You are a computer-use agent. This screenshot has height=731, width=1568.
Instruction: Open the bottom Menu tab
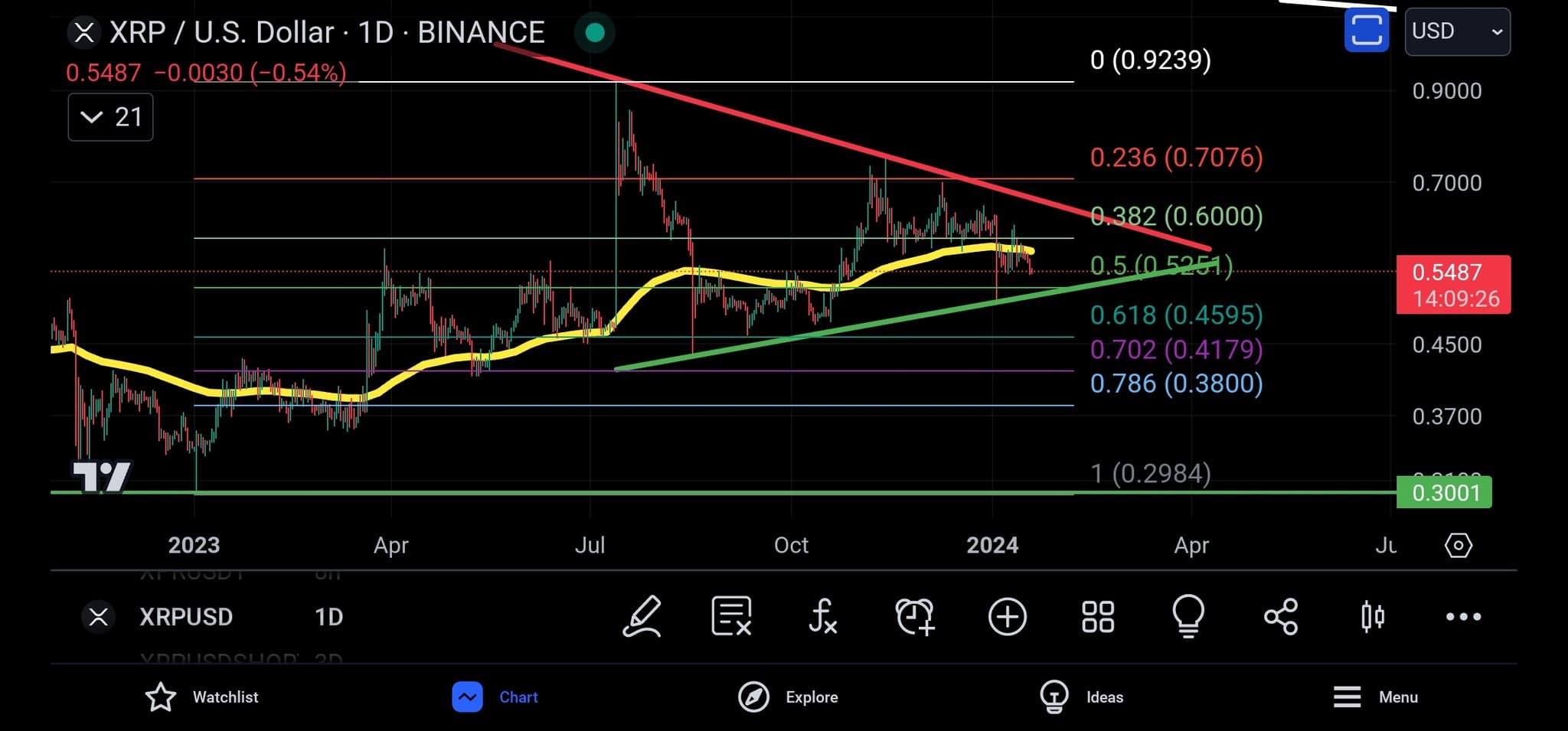click(x=1376, y=697)
